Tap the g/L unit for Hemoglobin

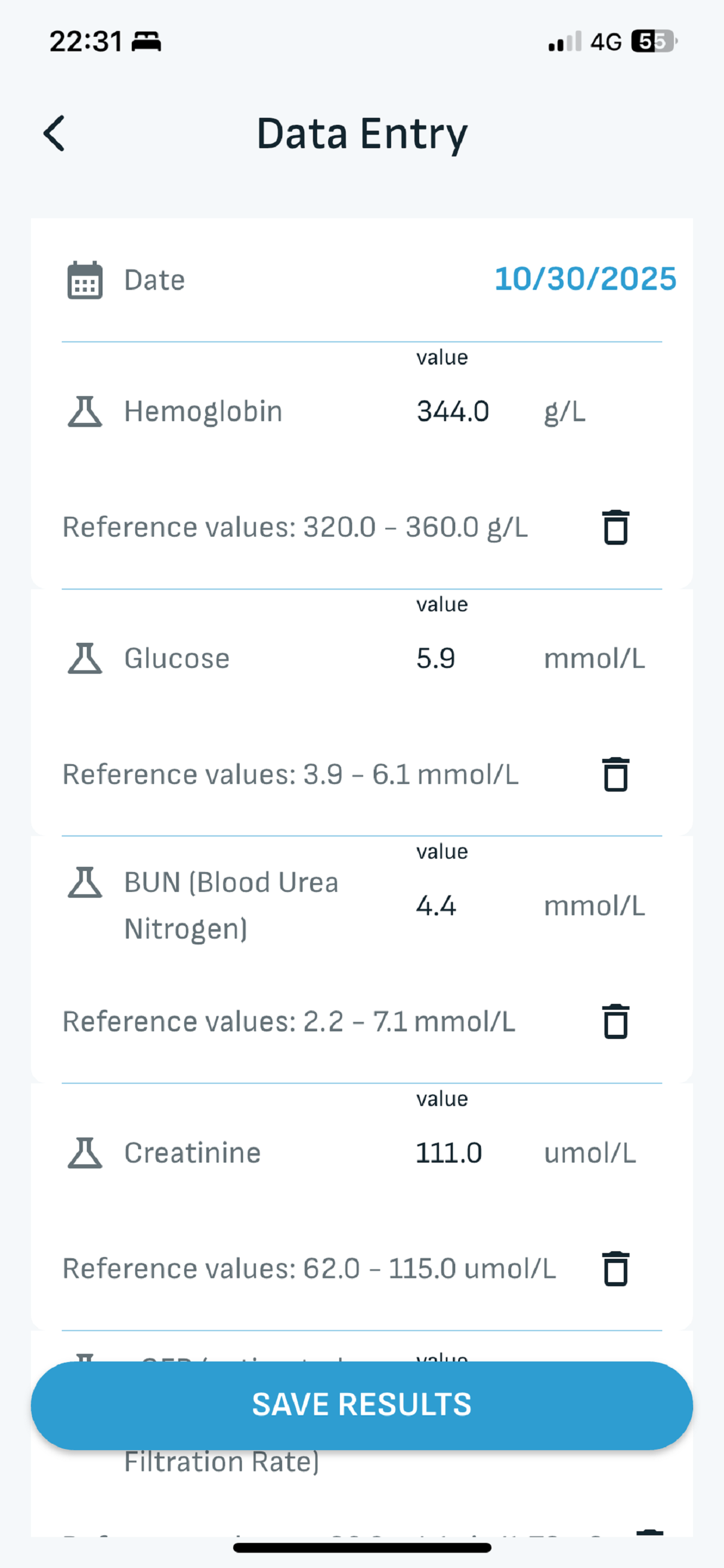[x=565, y=412]
